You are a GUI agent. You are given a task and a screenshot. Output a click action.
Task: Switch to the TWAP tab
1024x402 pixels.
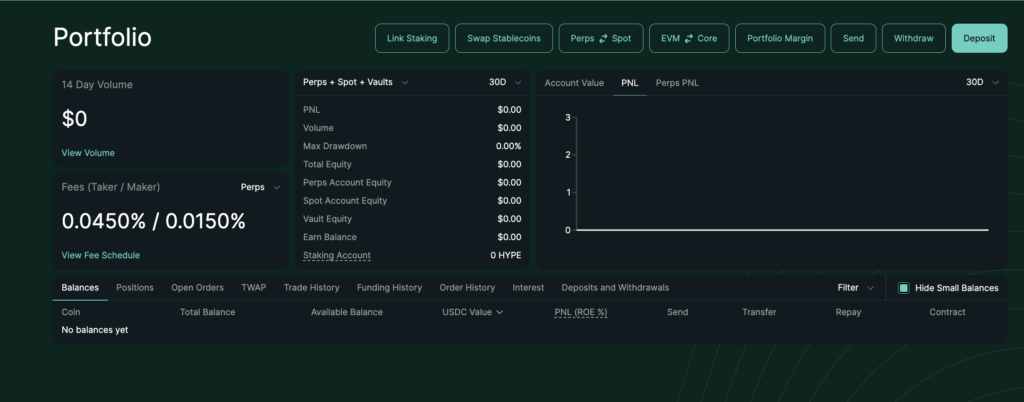254,288
